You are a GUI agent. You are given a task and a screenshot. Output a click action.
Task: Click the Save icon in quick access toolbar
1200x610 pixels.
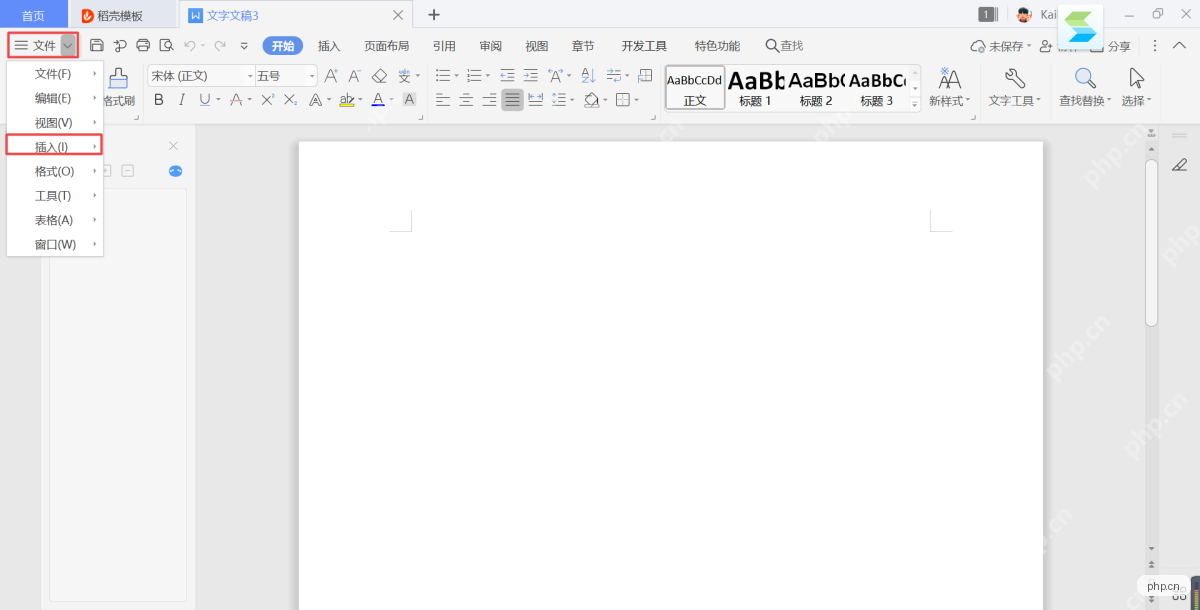(x=97, y=45)
